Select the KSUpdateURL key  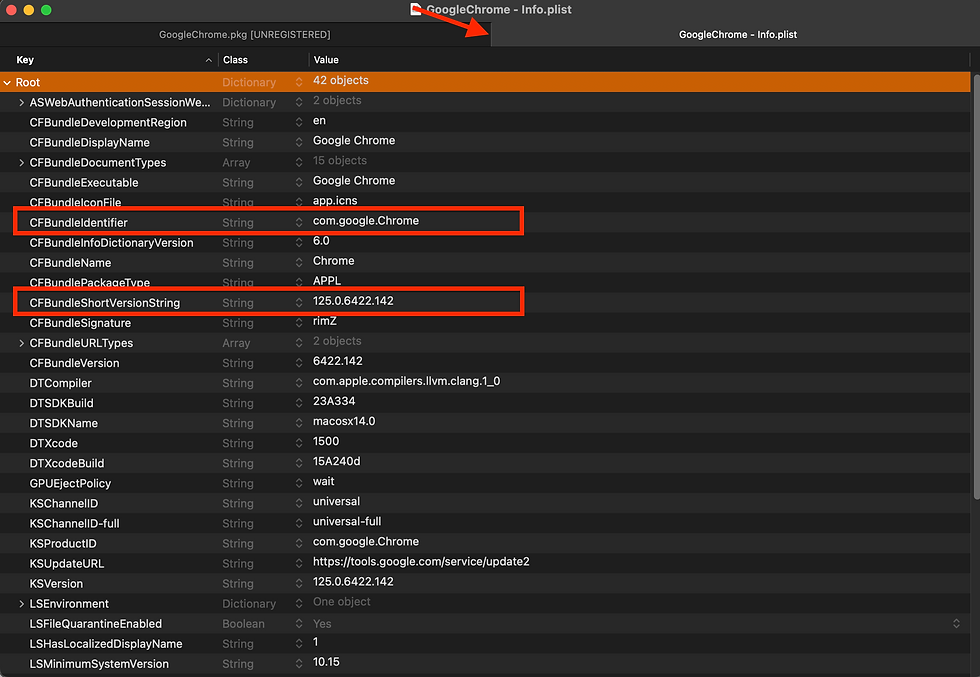[x=67, y=564]
